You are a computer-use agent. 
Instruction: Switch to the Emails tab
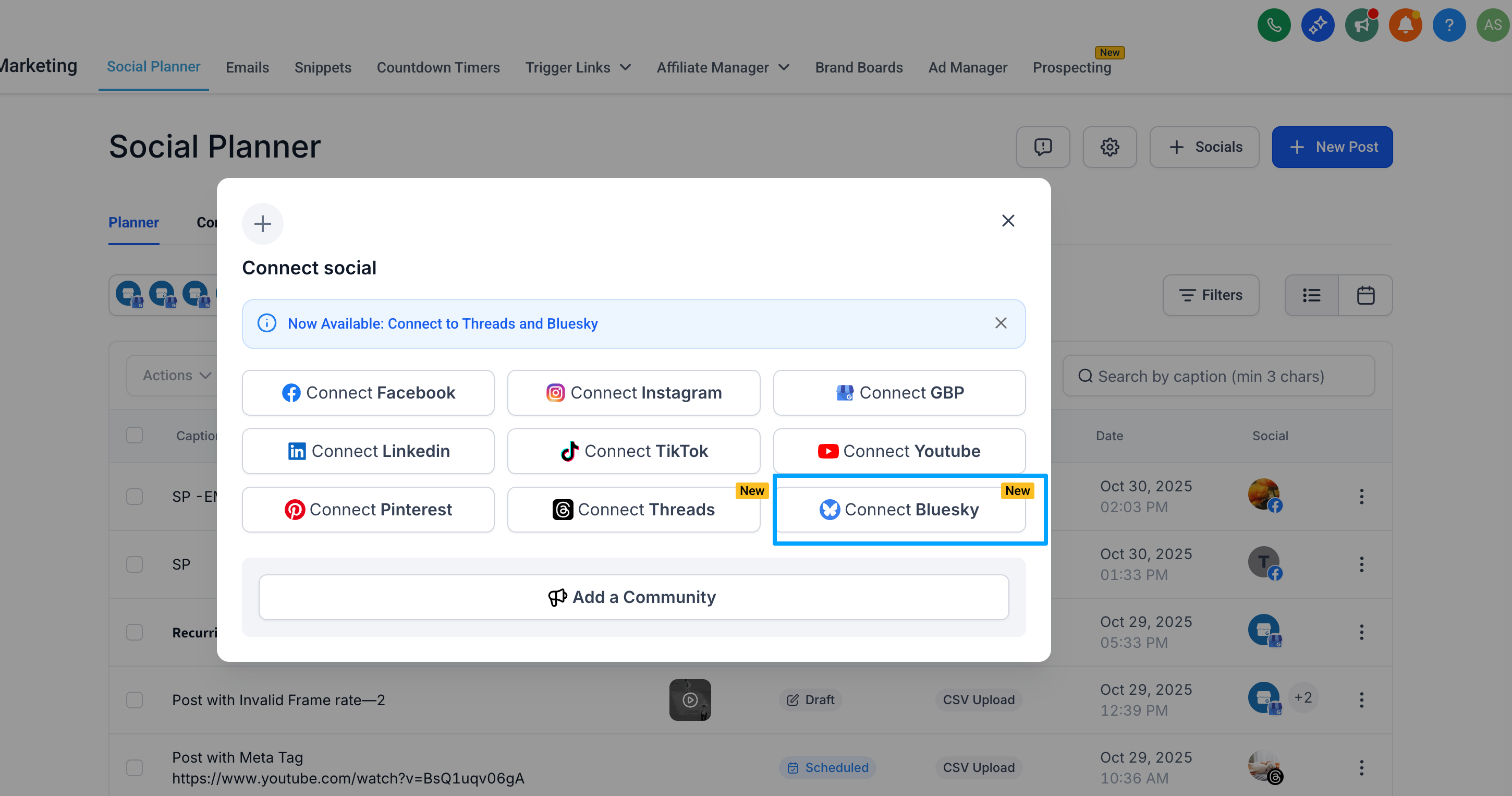(247, 67)
